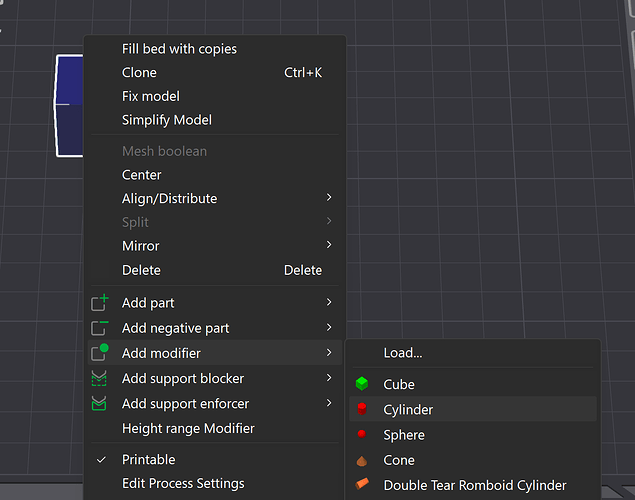Click the orange Double Tear Romboid icon
635x500 pixels.
coord(362,484)
